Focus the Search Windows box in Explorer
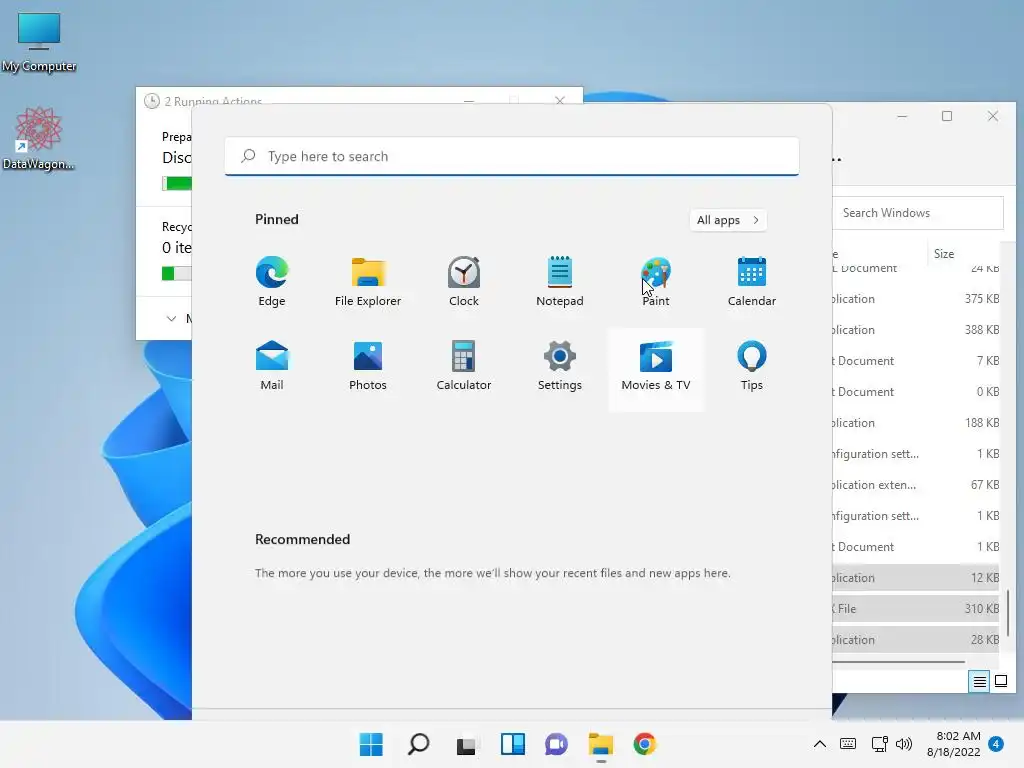This screenshot has width=1024, height=768. (x=918, y=213)
